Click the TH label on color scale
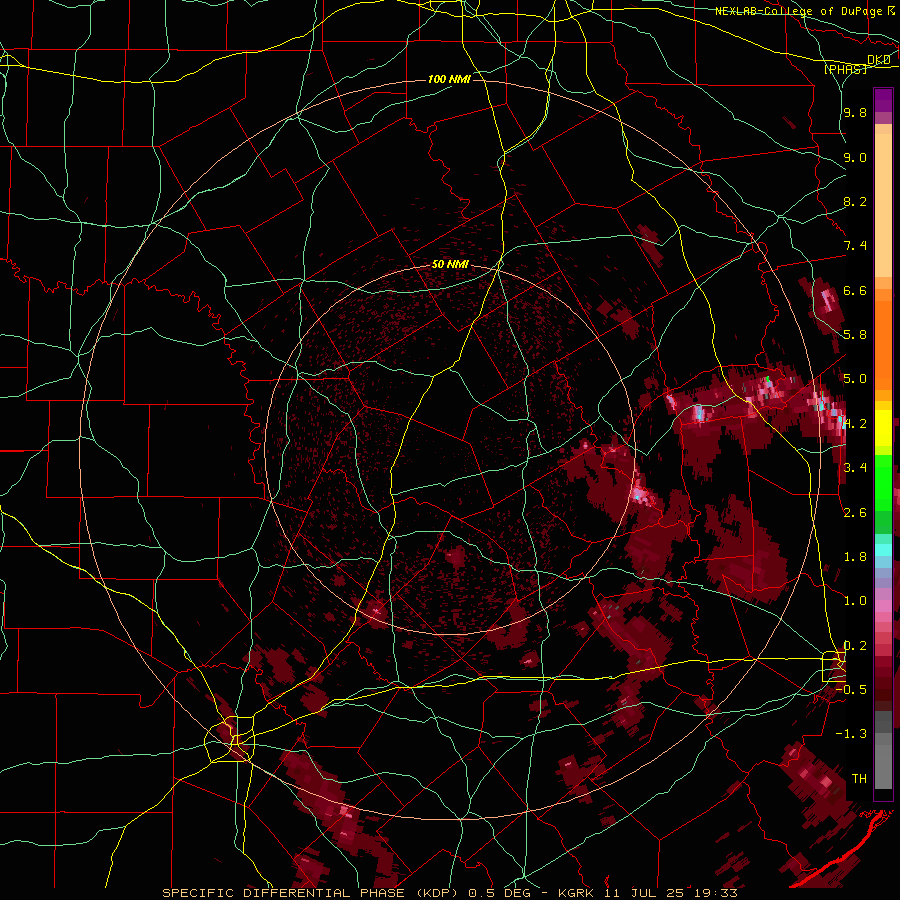Image resolution: width=900 pixels, height=900 pixels. pos(859,778)
